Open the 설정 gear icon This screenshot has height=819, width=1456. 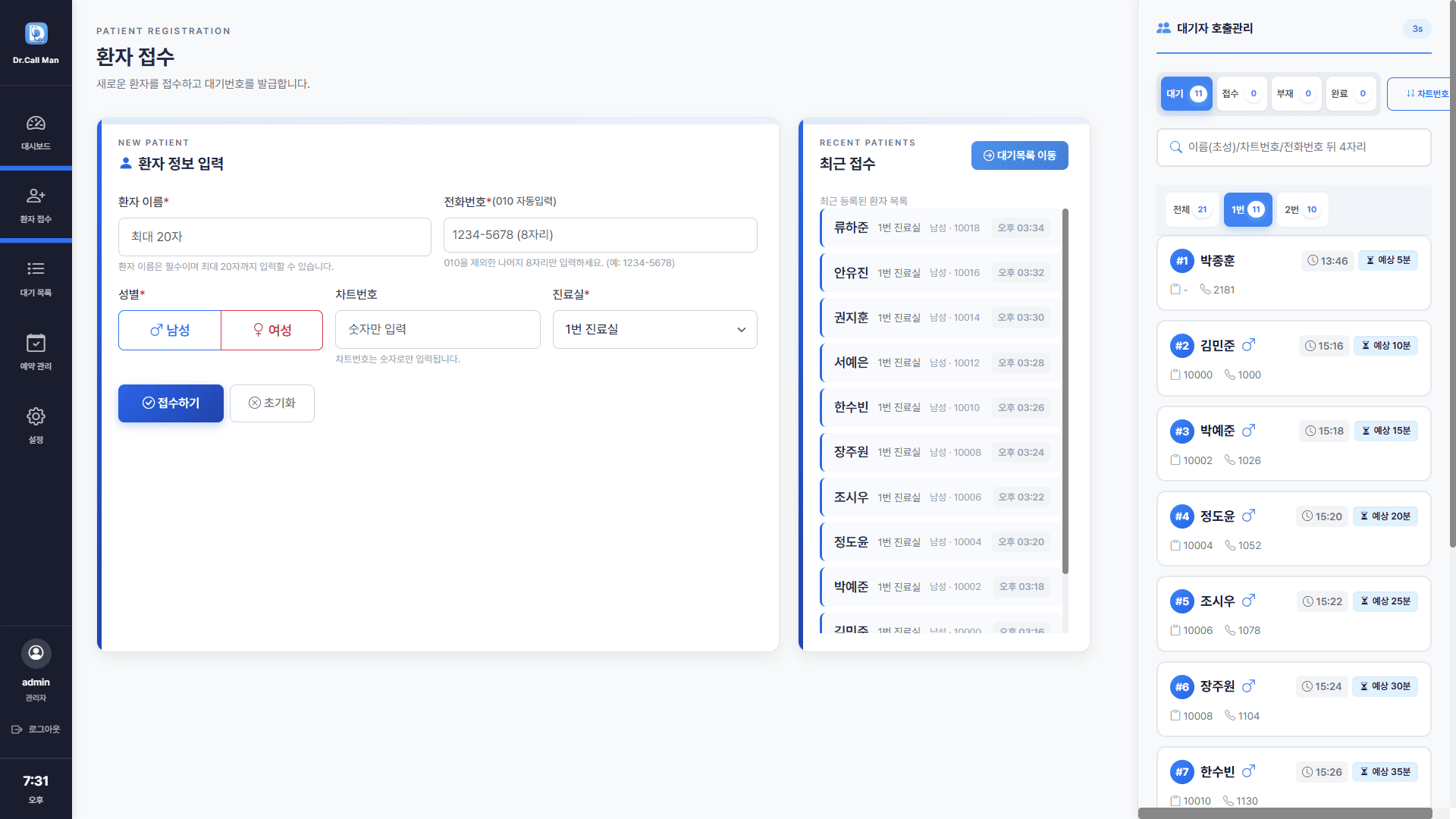(x=36, y=416)
